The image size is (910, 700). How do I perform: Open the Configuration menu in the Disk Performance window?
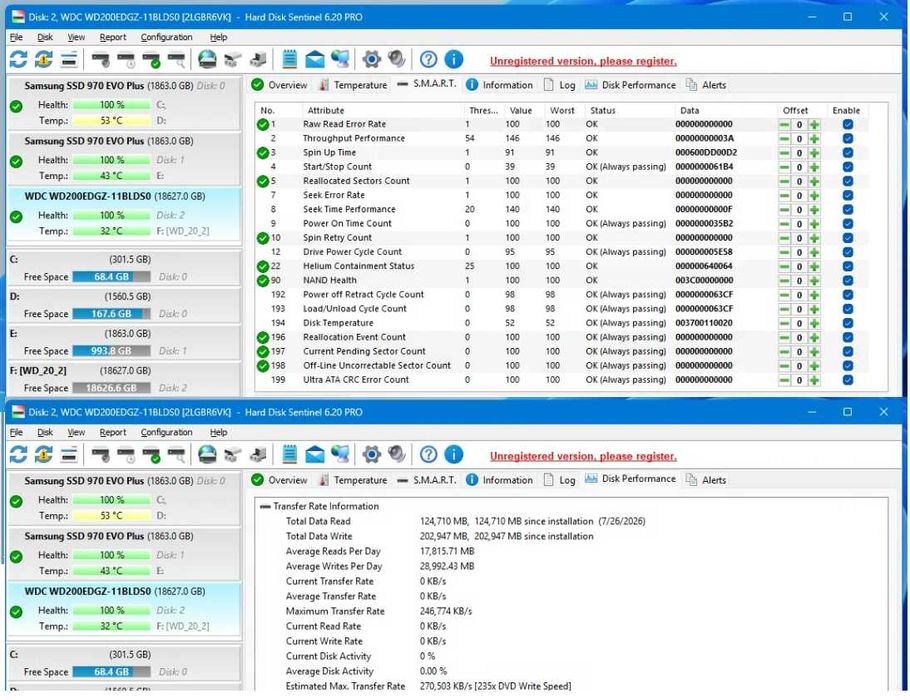coord(167,432)
